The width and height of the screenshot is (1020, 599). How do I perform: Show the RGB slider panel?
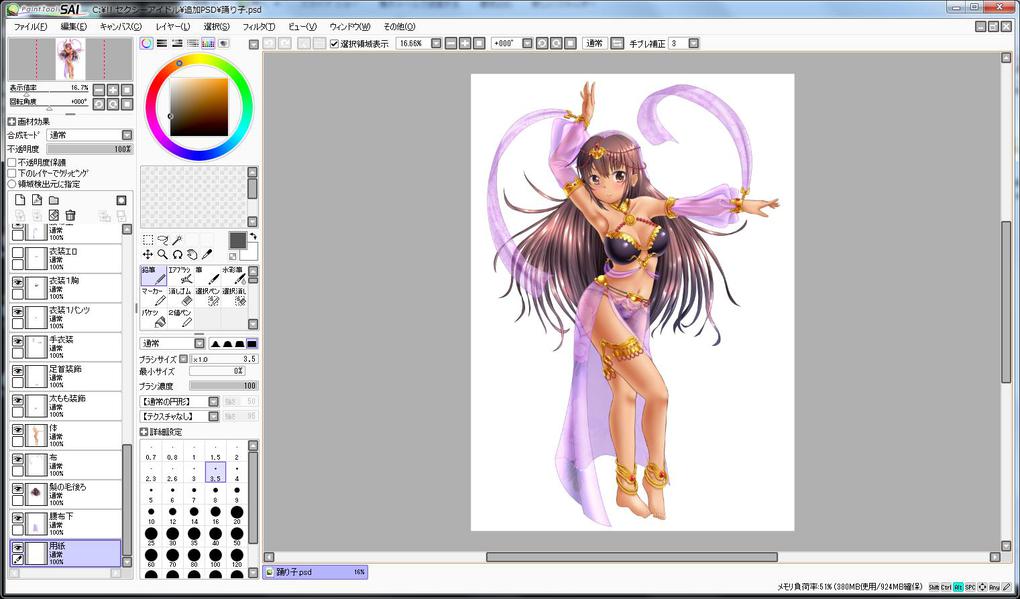pyautogui.click(x=162, y=44)
